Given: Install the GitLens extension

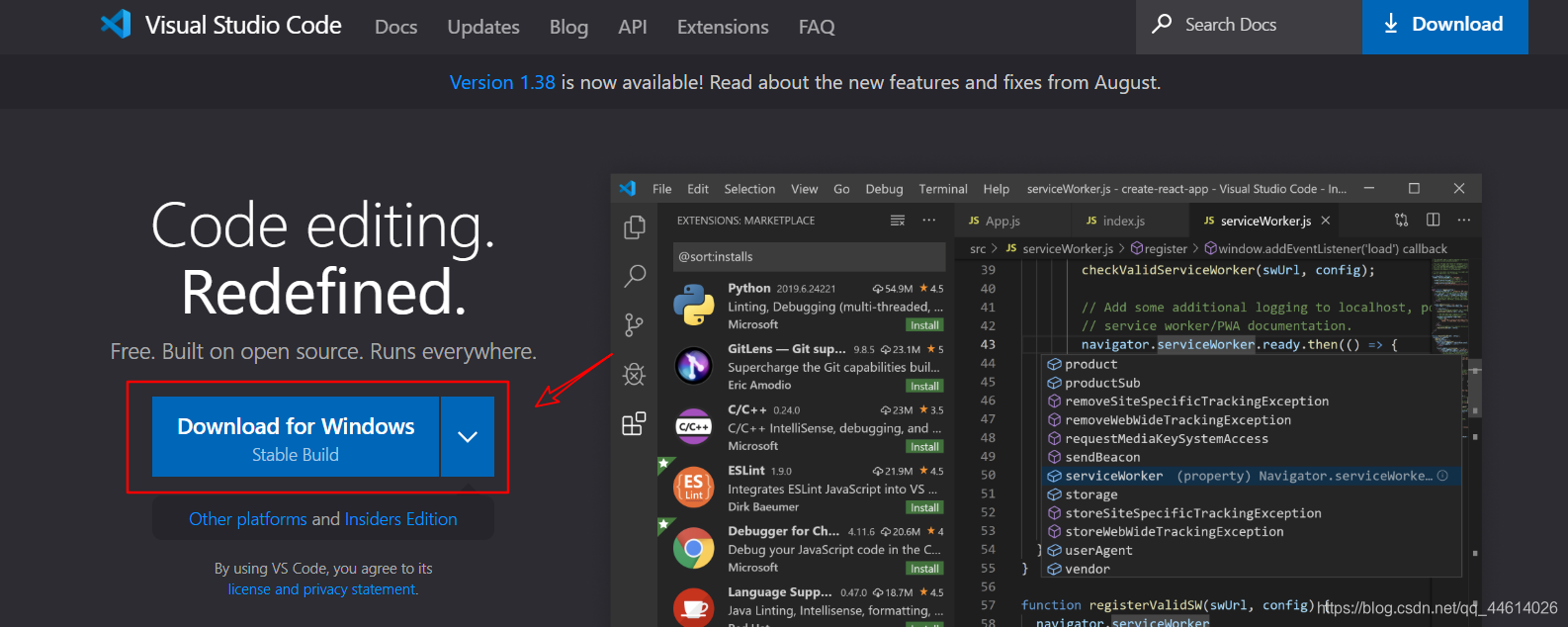Looking at the screenshot, I should pyautogui.click(x=924, y=387).
